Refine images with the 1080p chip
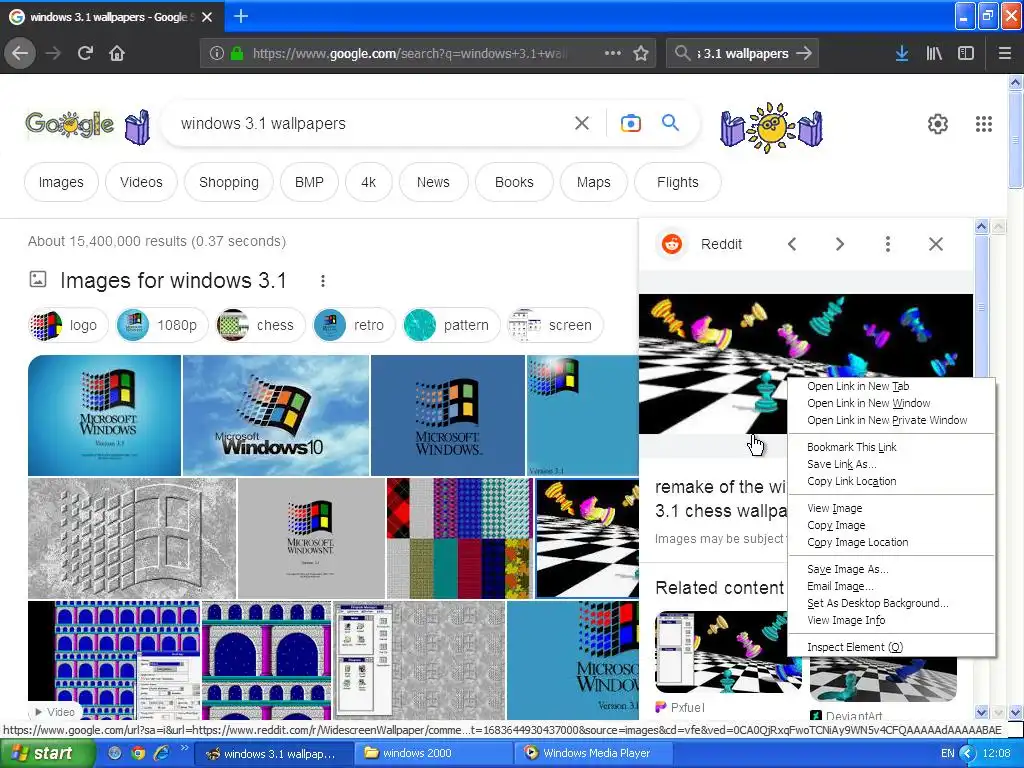This screenshot has width=1024, height=768. tap(162, 325)
